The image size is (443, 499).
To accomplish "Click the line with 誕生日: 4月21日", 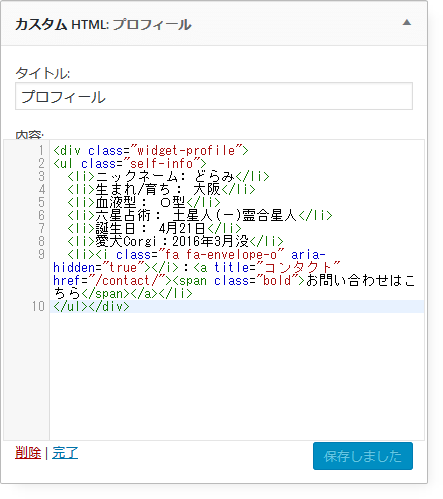I will point(154,229).
